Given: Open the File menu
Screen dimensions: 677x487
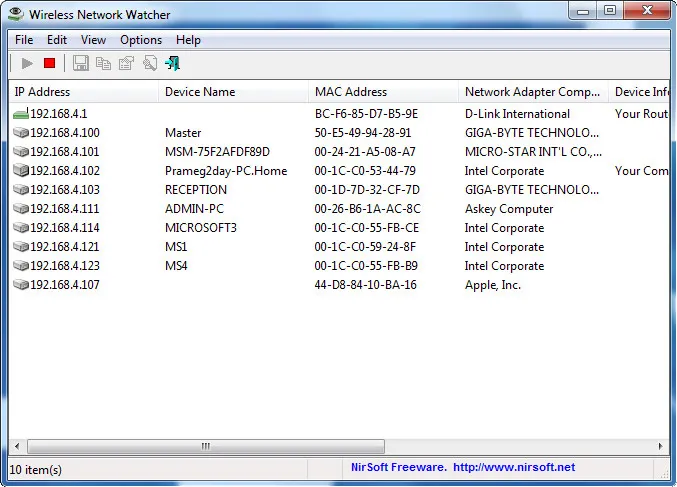Looking at the screenshot, I should [24, 40].
